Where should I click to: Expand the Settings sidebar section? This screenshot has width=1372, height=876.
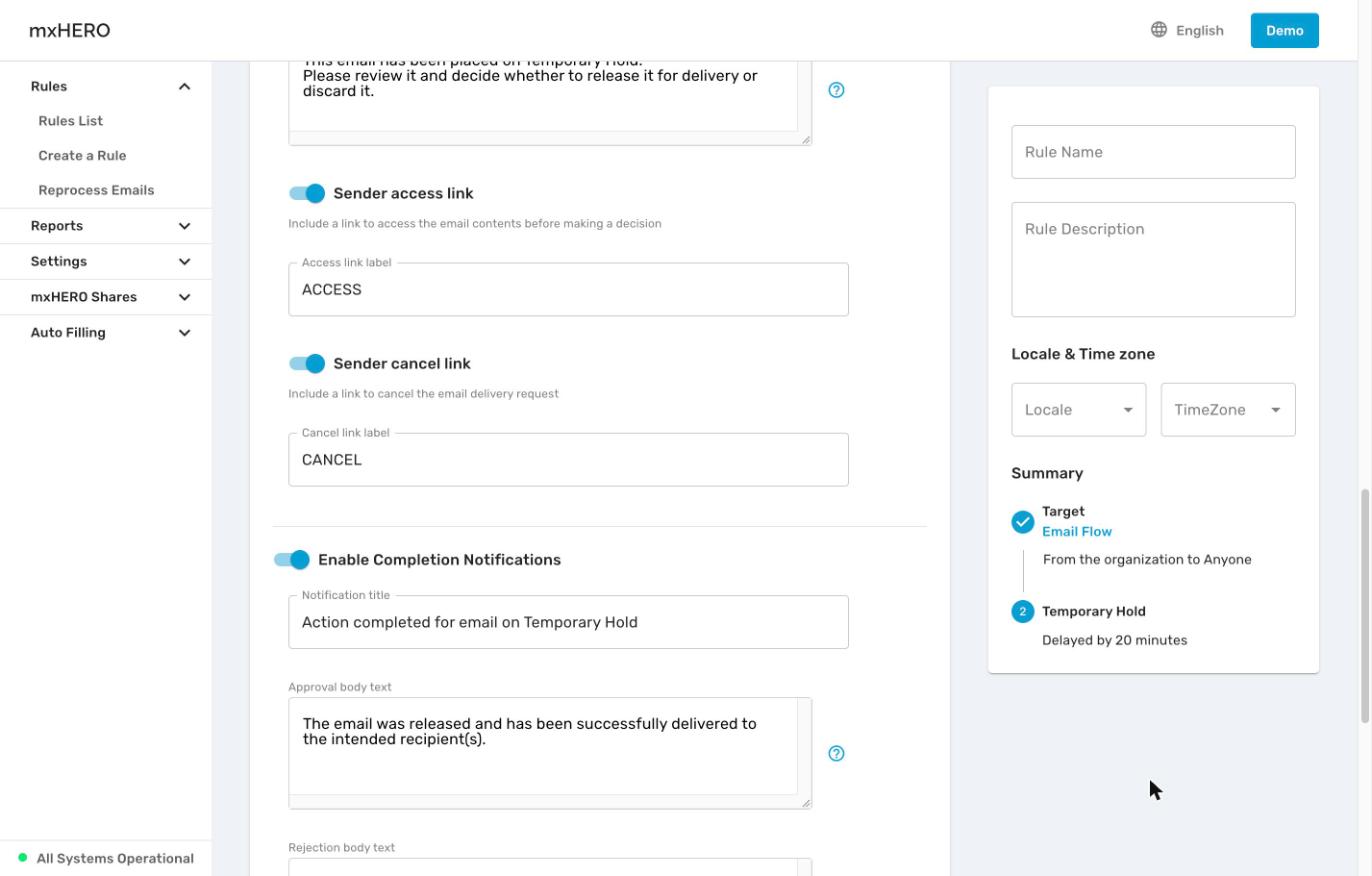pos(106,262)
